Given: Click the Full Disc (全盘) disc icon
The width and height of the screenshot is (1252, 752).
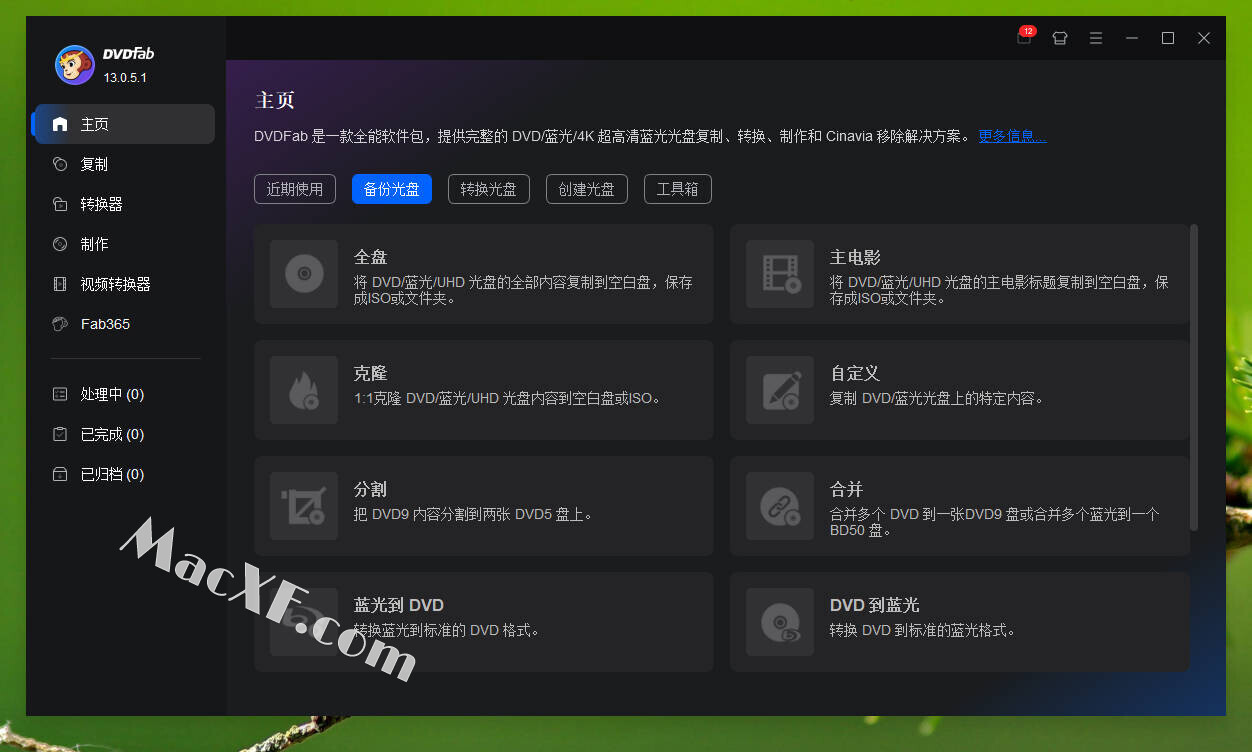Looking at the screenshot, I should click(304, 273).
